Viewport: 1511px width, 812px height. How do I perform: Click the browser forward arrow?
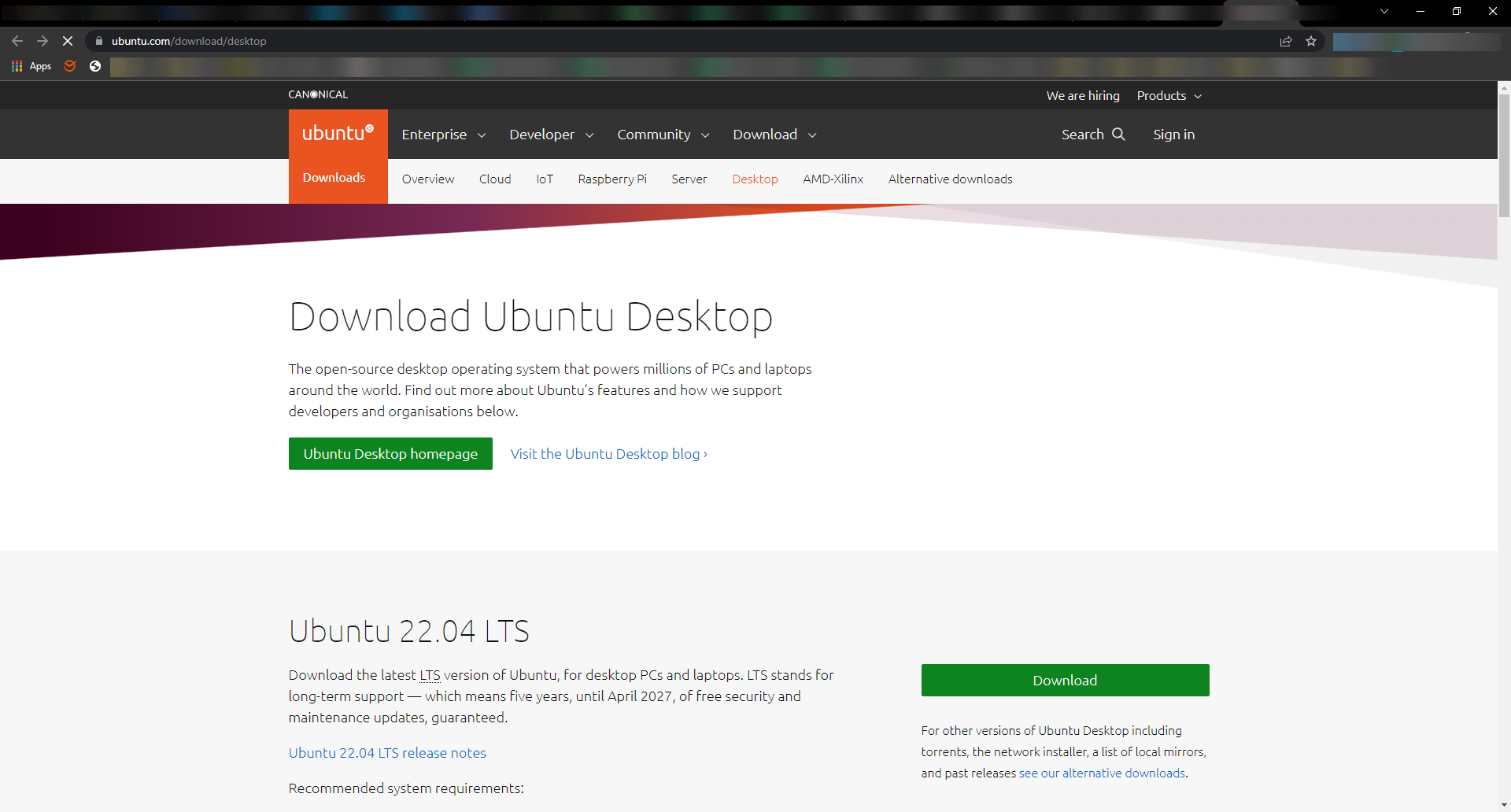tap(42, 41)
